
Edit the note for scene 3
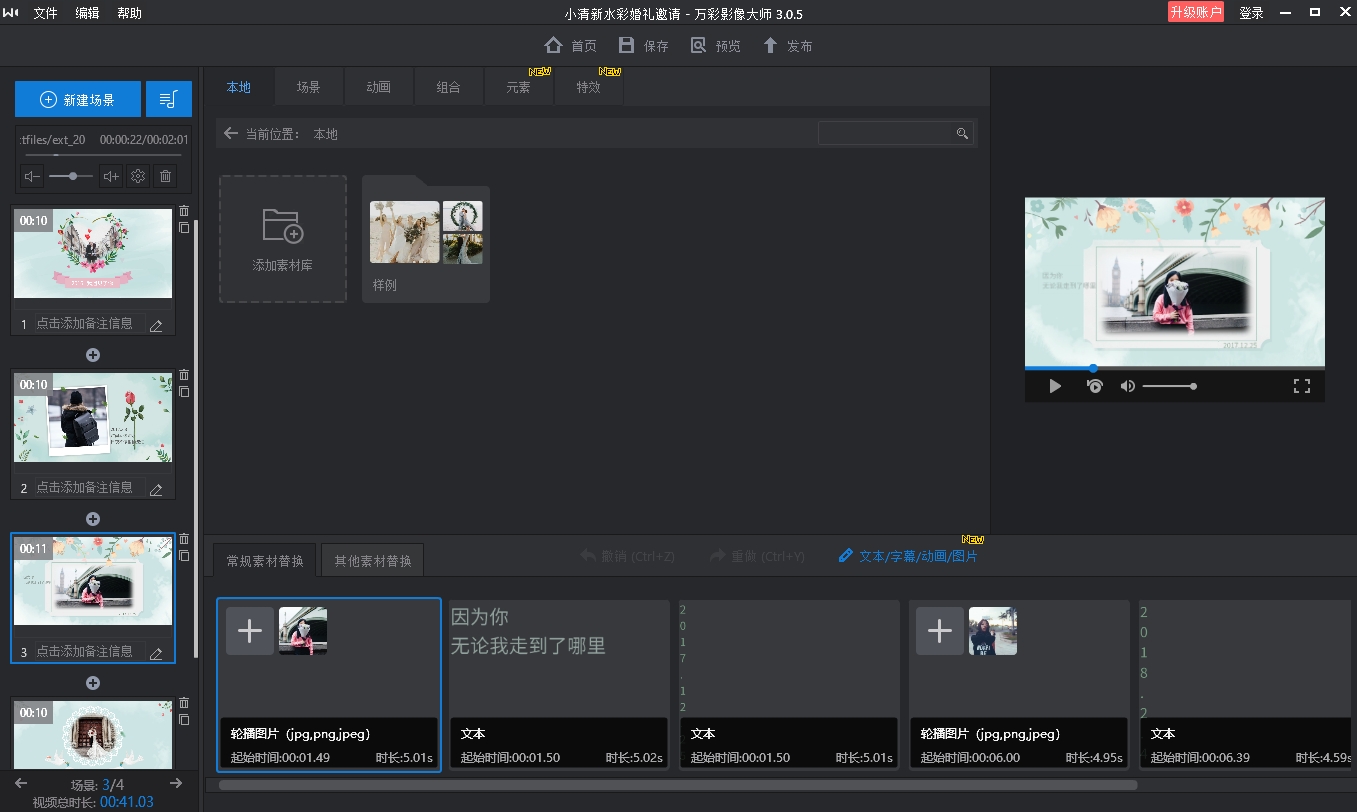pyautogui.click(x=156, y=653)
